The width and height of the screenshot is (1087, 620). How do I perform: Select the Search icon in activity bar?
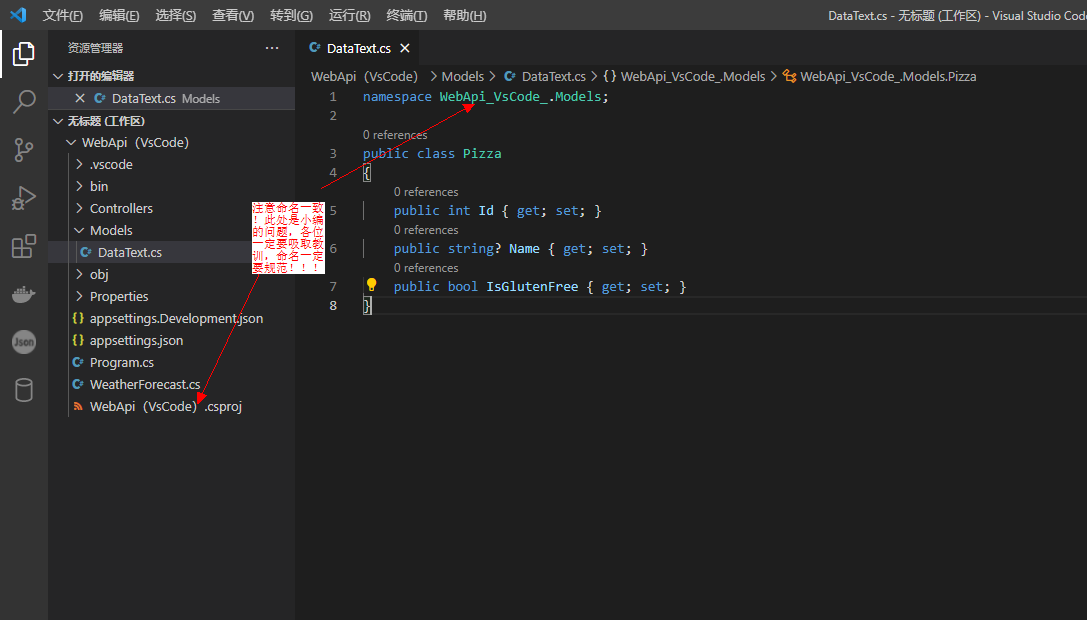tap(23, 102)
